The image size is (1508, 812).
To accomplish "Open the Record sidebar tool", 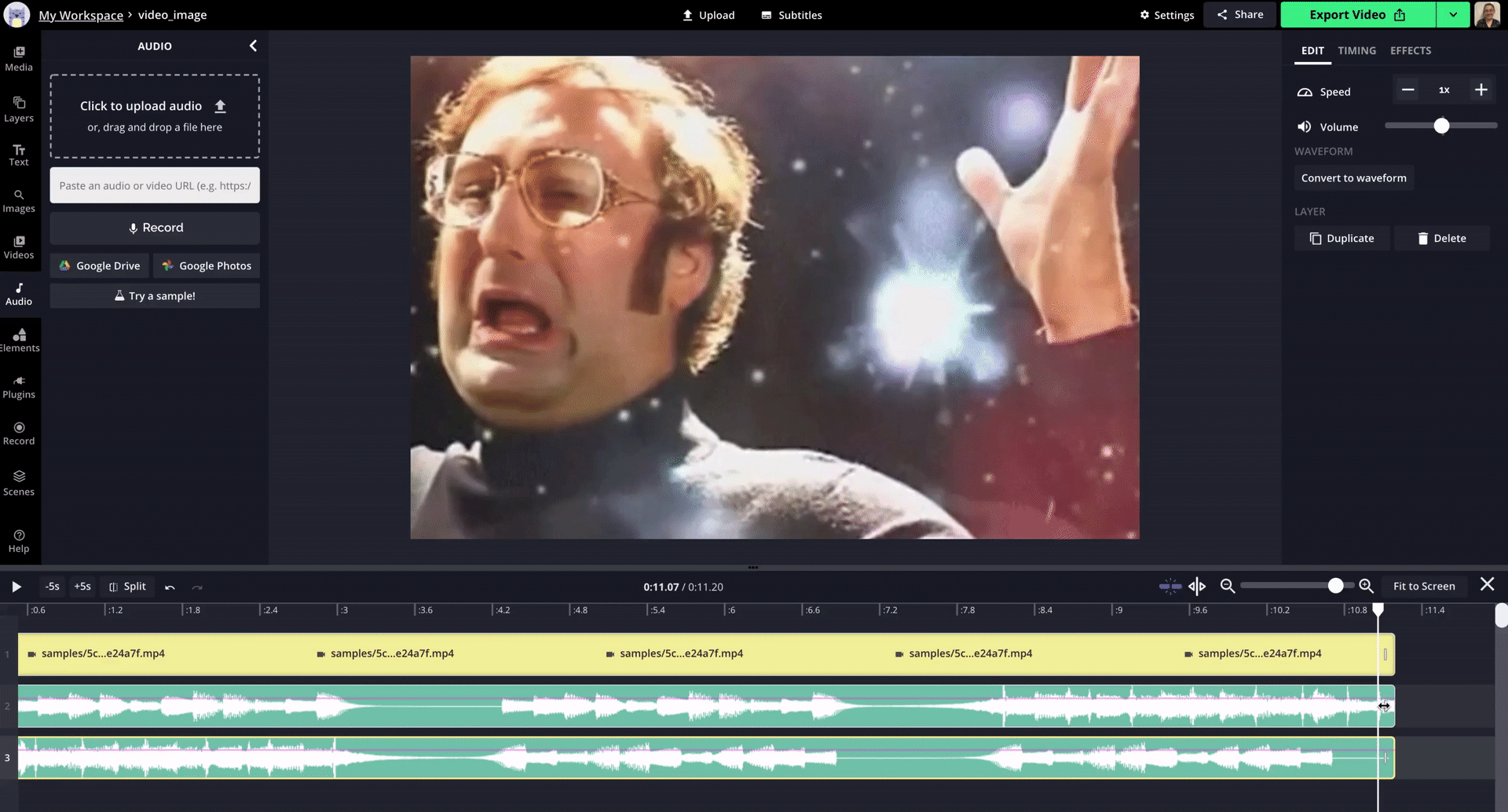I will [x=19, y=433].
